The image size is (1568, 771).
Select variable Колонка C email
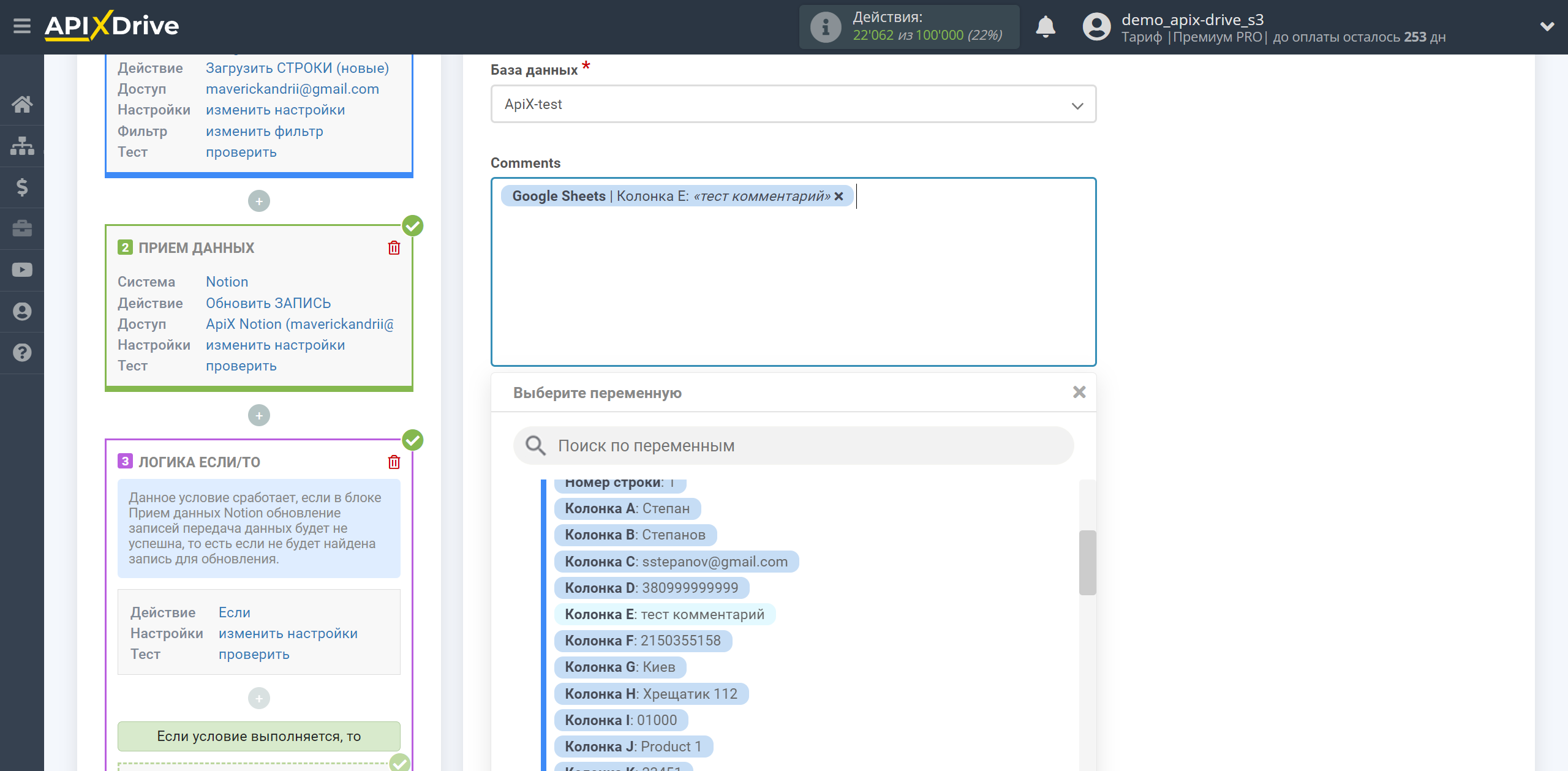tap(676, 562)
